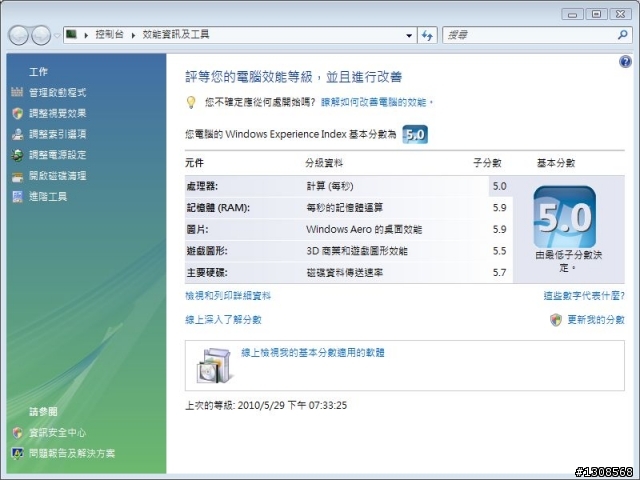Select the 處理器 row label
This screenshot has width=640, height=480.
pos(202,186)
